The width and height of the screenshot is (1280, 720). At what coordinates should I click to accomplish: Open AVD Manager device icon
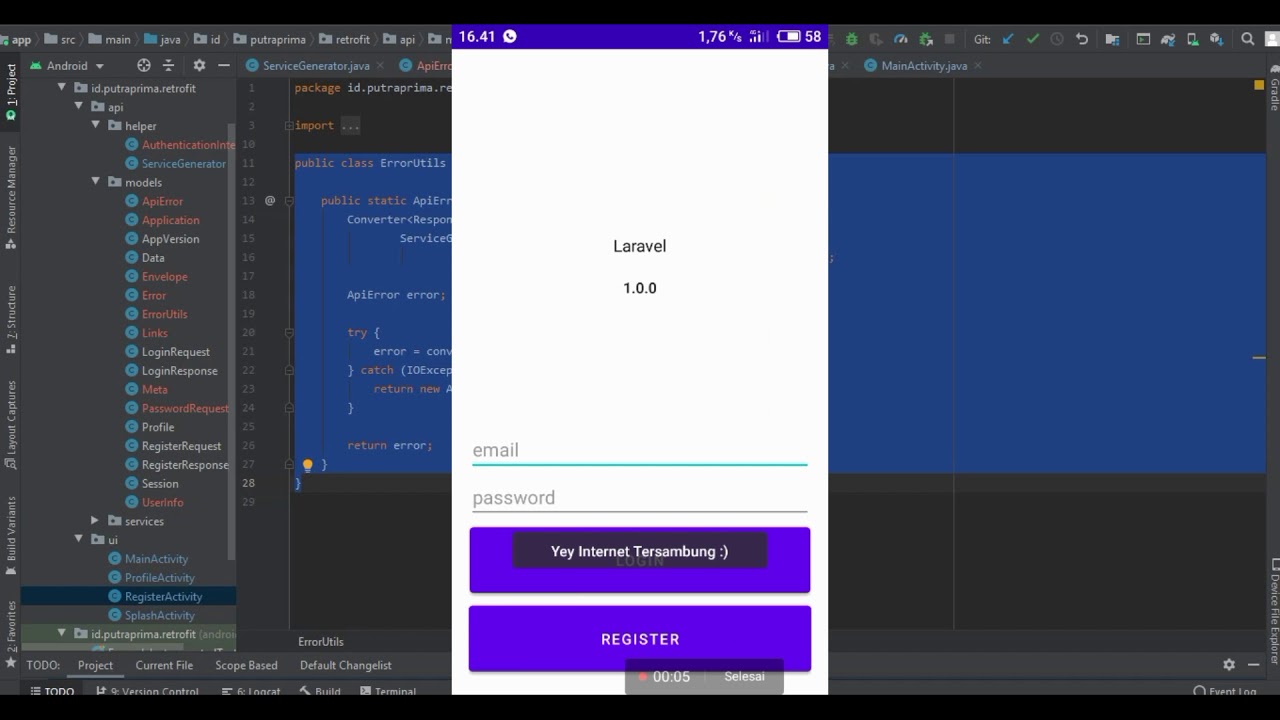tap(1193, 39)
